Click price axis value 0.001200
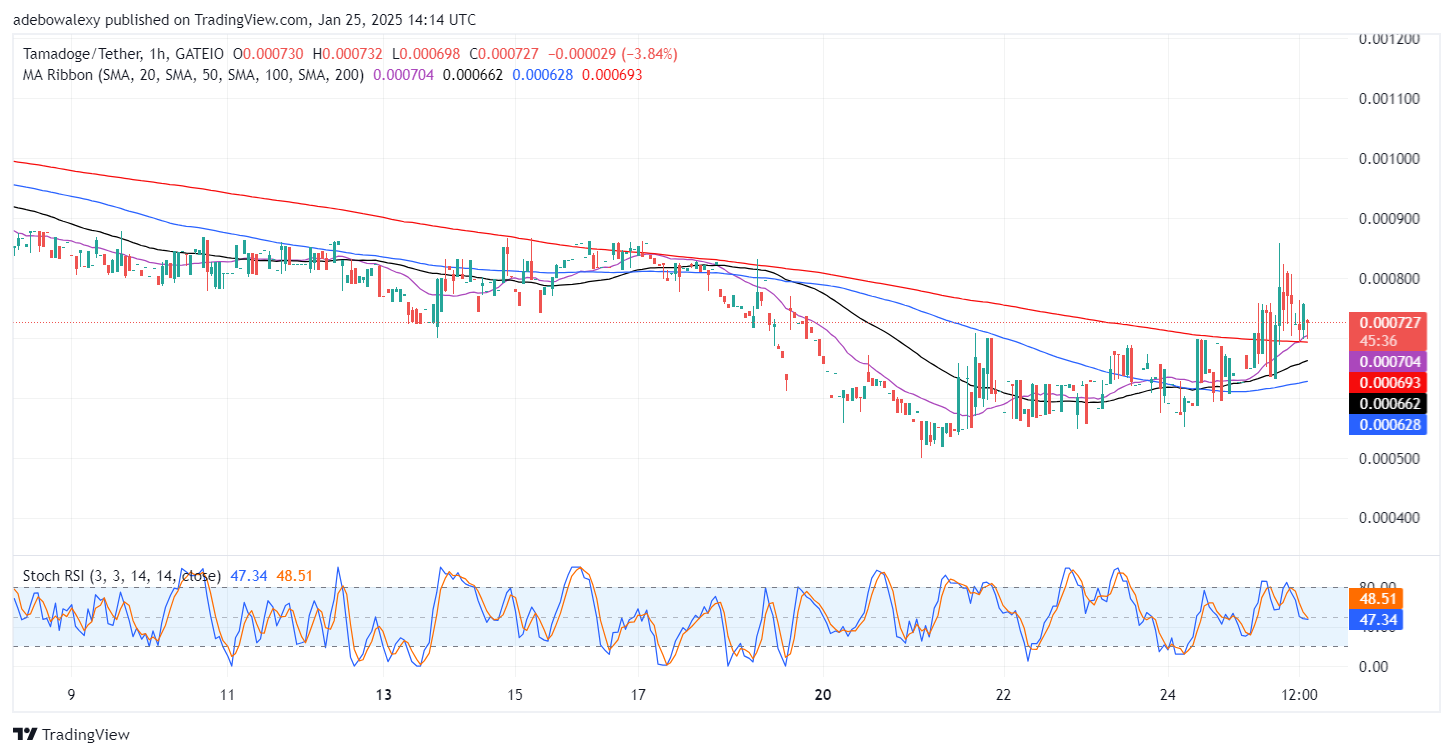1453x756 pixels. (x=1391, y=39)
